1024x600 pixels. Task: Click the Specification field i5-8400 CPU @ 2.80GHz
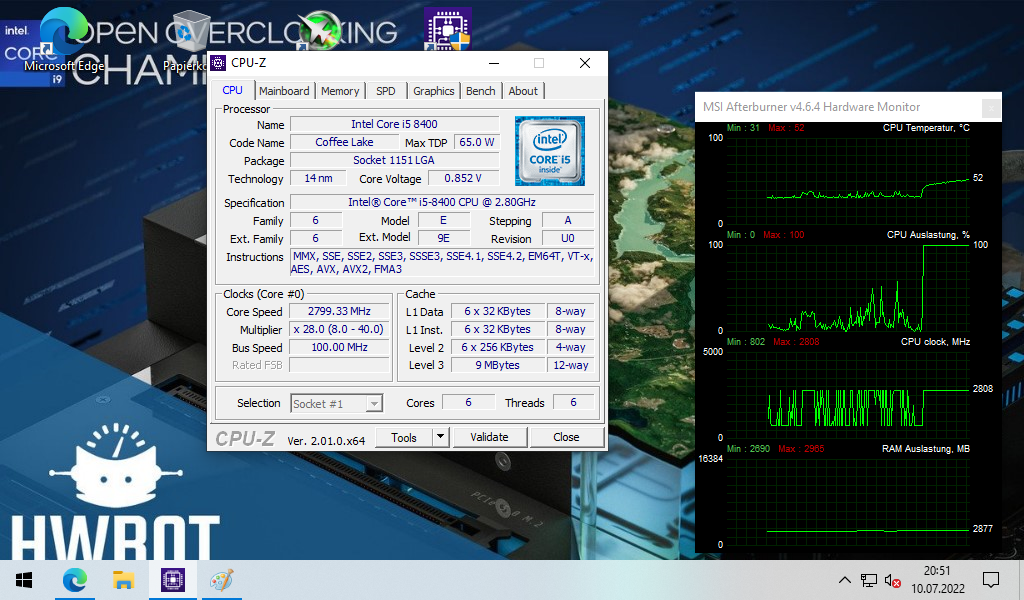click(442, 202)
